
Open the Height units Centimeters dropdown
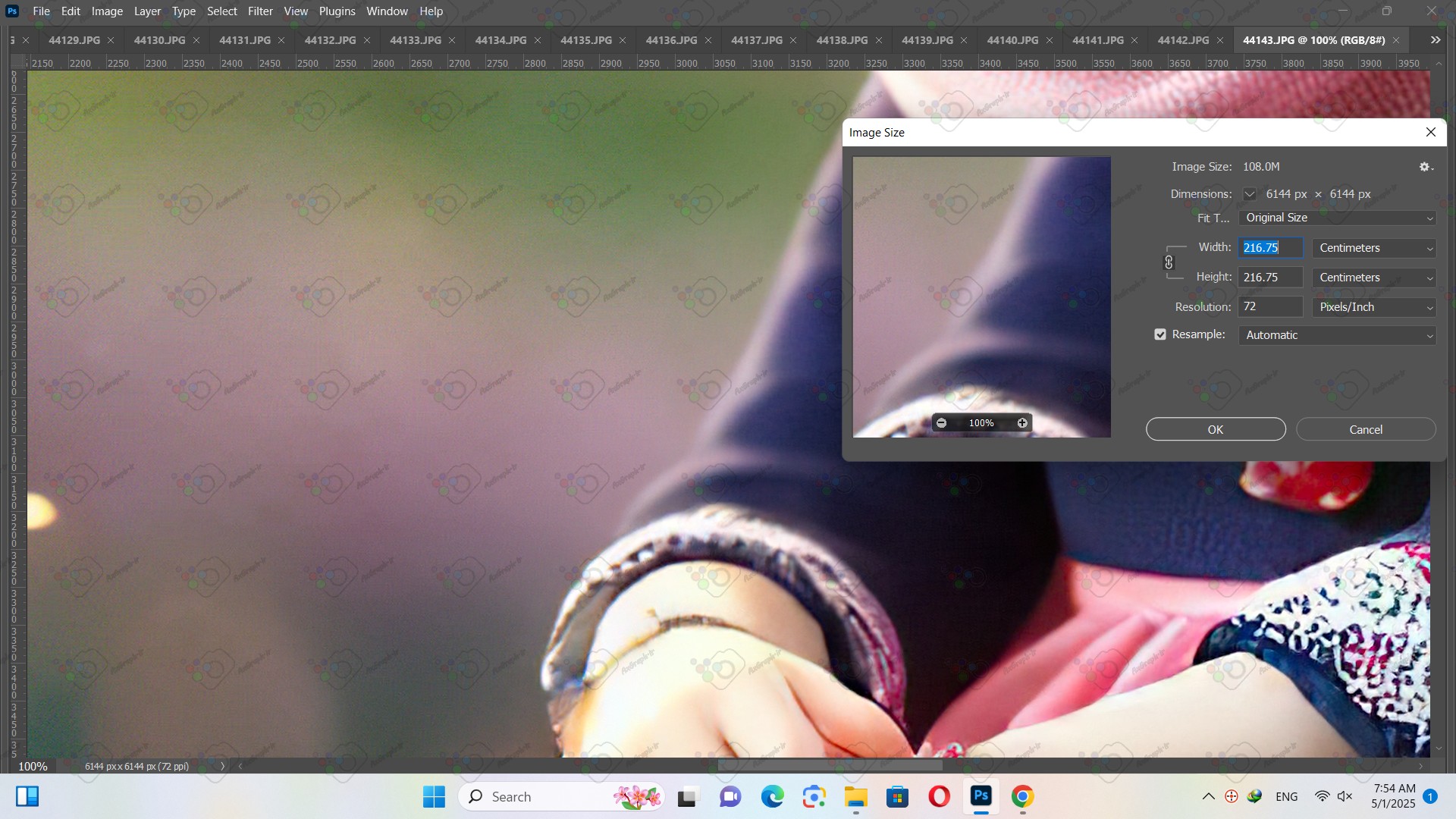1374,278
